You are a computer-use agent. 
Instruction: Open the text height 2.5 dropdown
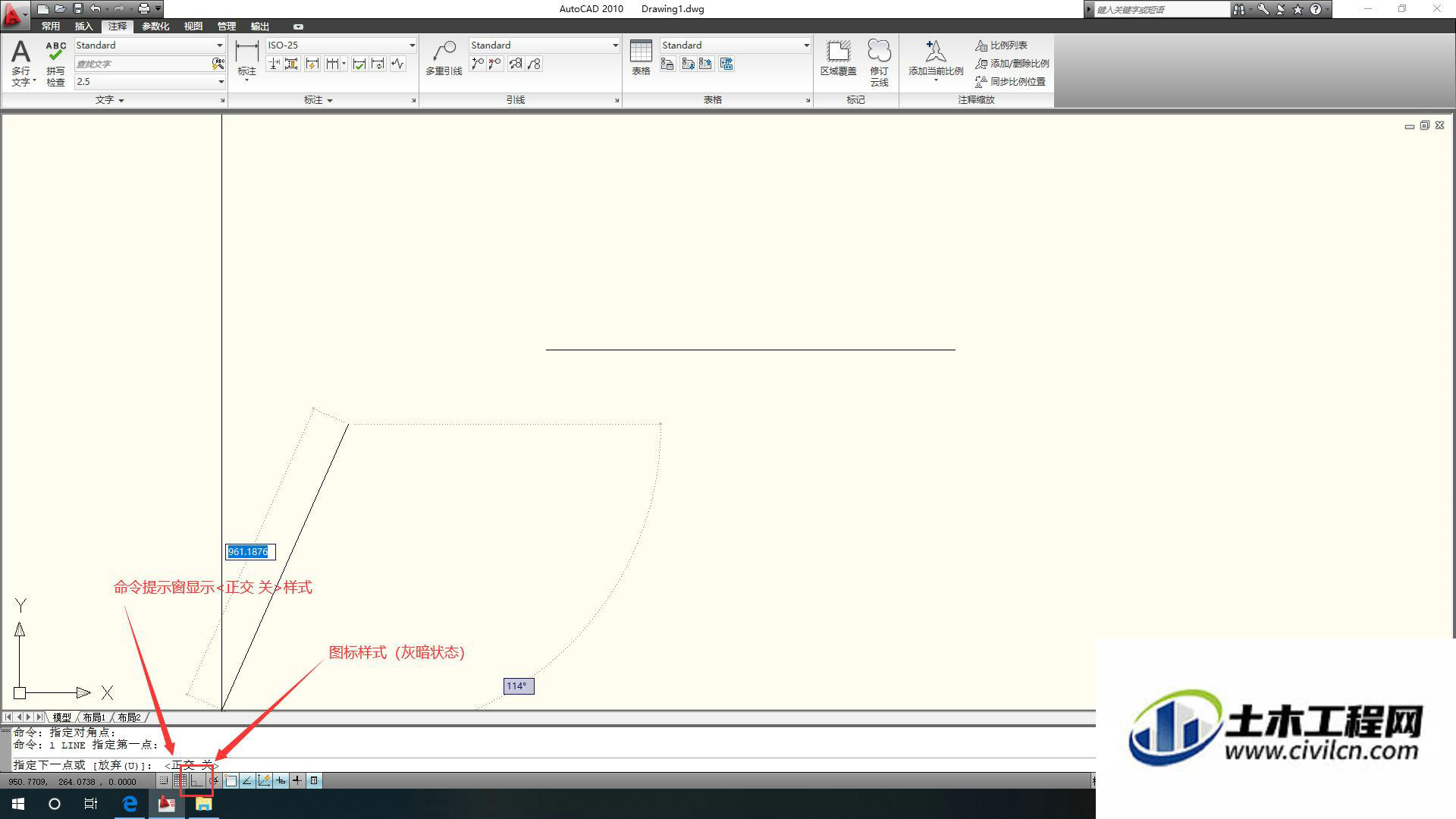tap(221, 82)
